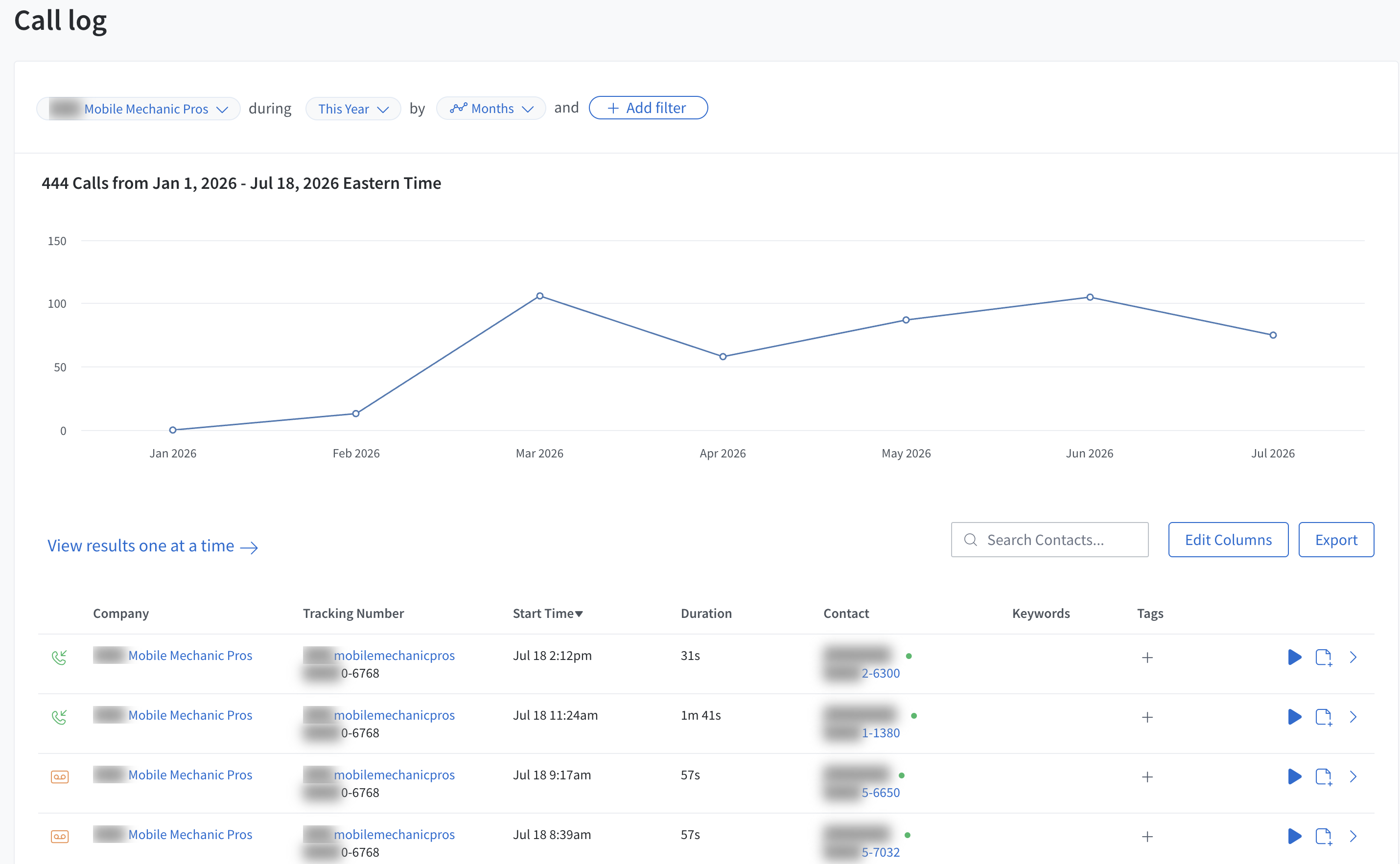Add note icon for Jul 18 11:24am call

(x=1324, y=717)
